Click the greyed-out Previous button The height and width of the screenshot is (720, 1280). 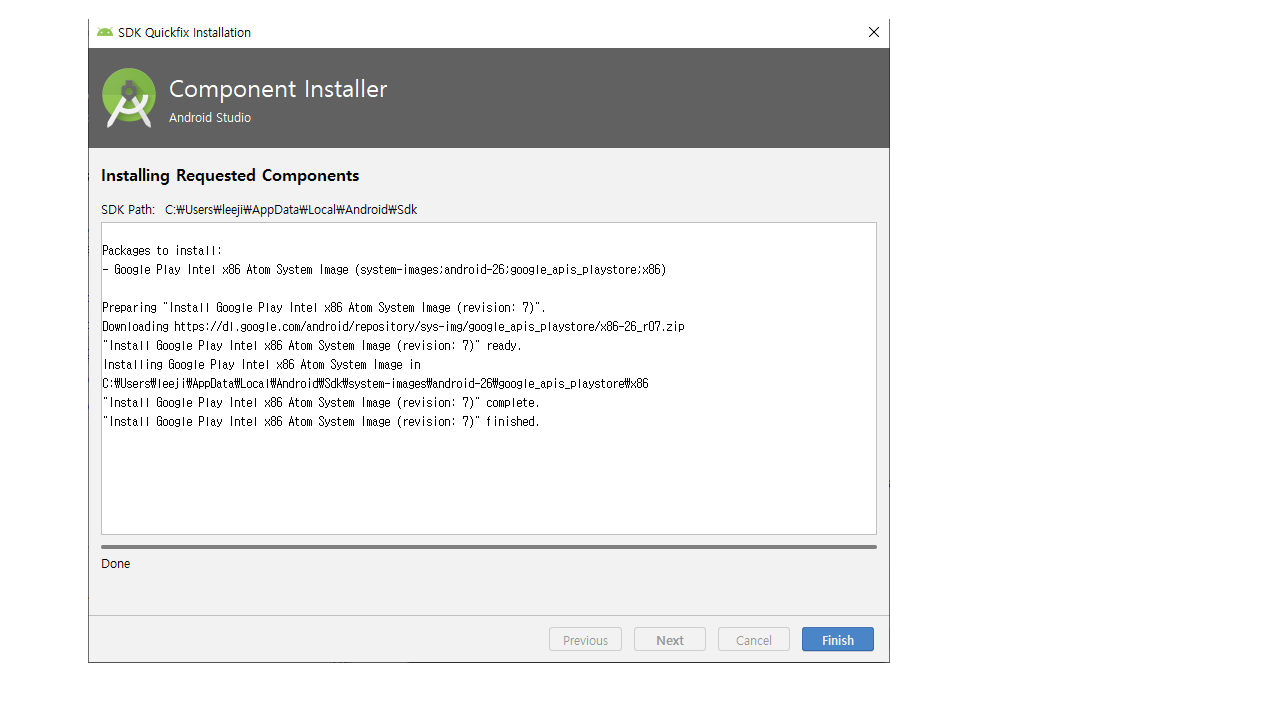[x=585, y=640]
